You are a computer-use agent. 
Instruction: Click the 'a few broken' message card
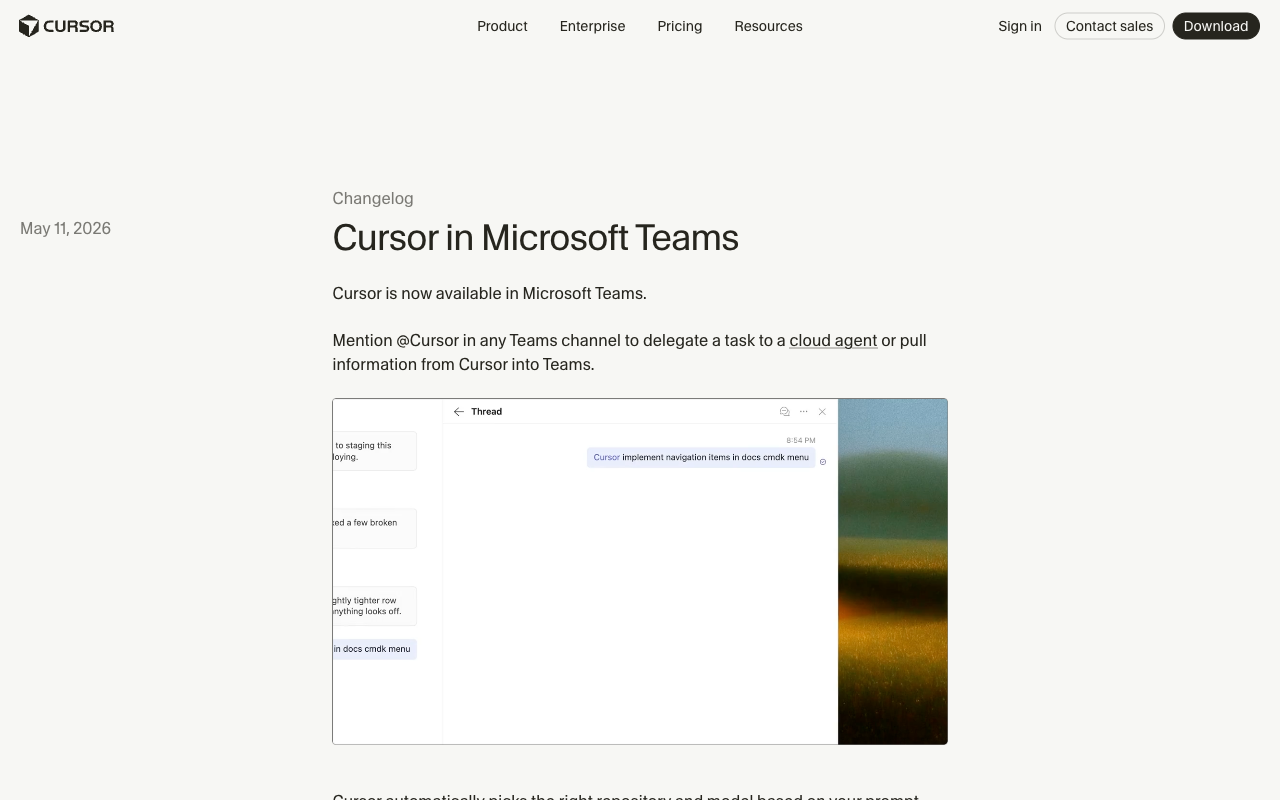(375, 528)
